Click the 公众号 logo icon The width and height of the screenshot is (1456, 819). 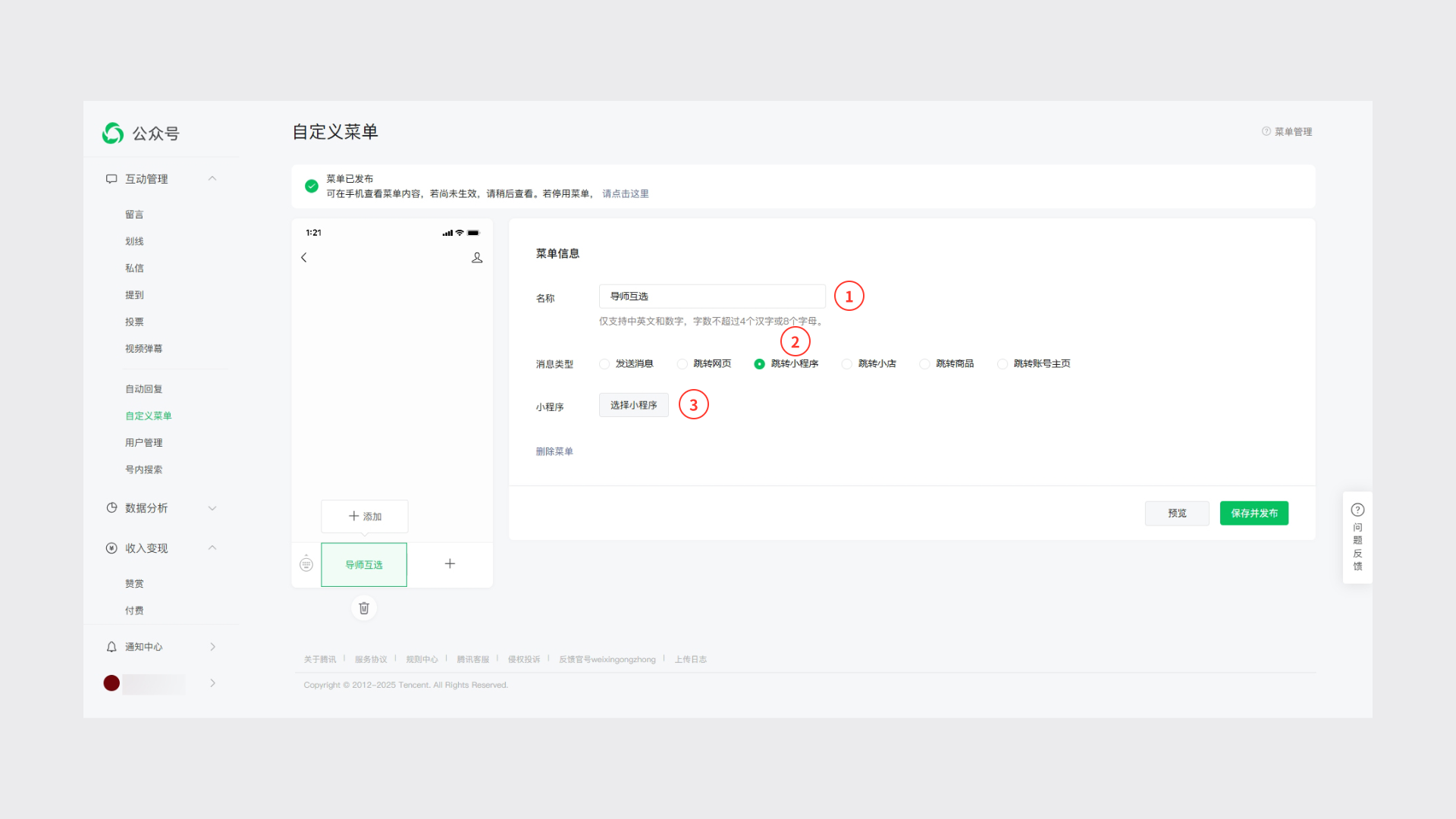click(113, 133)
